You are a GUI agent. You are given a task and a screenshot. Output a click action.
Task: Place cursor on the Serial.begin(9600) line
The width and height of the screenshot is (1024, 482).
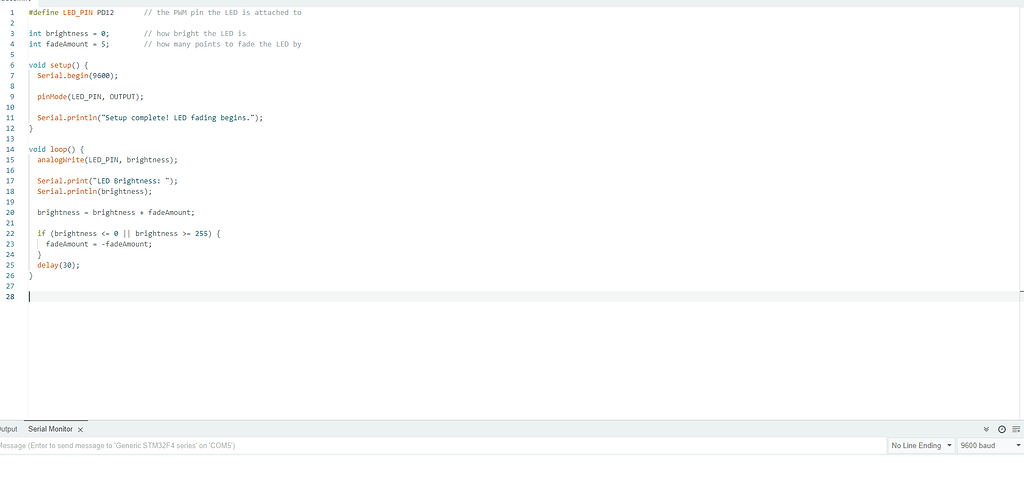pyautogui.click(x=78, y=76)
